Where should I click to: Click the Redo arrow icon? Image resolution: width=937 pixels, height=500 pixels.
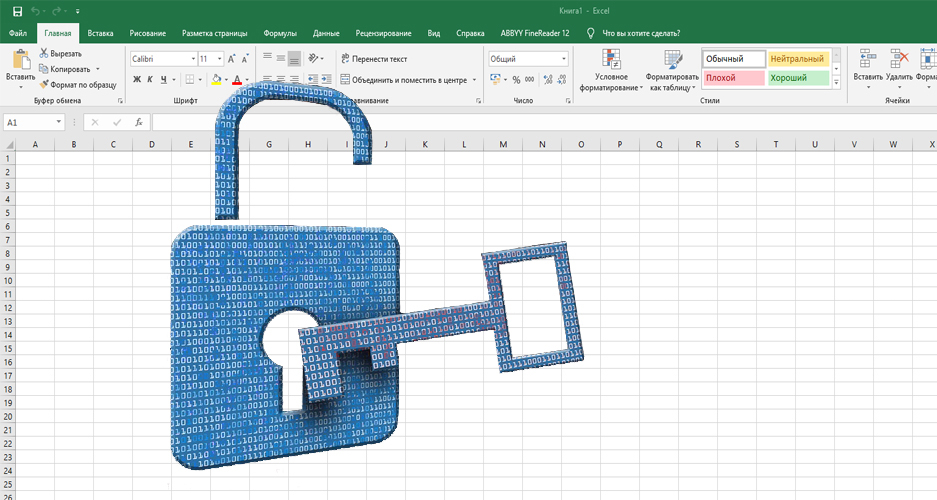[x=57, y=11]
